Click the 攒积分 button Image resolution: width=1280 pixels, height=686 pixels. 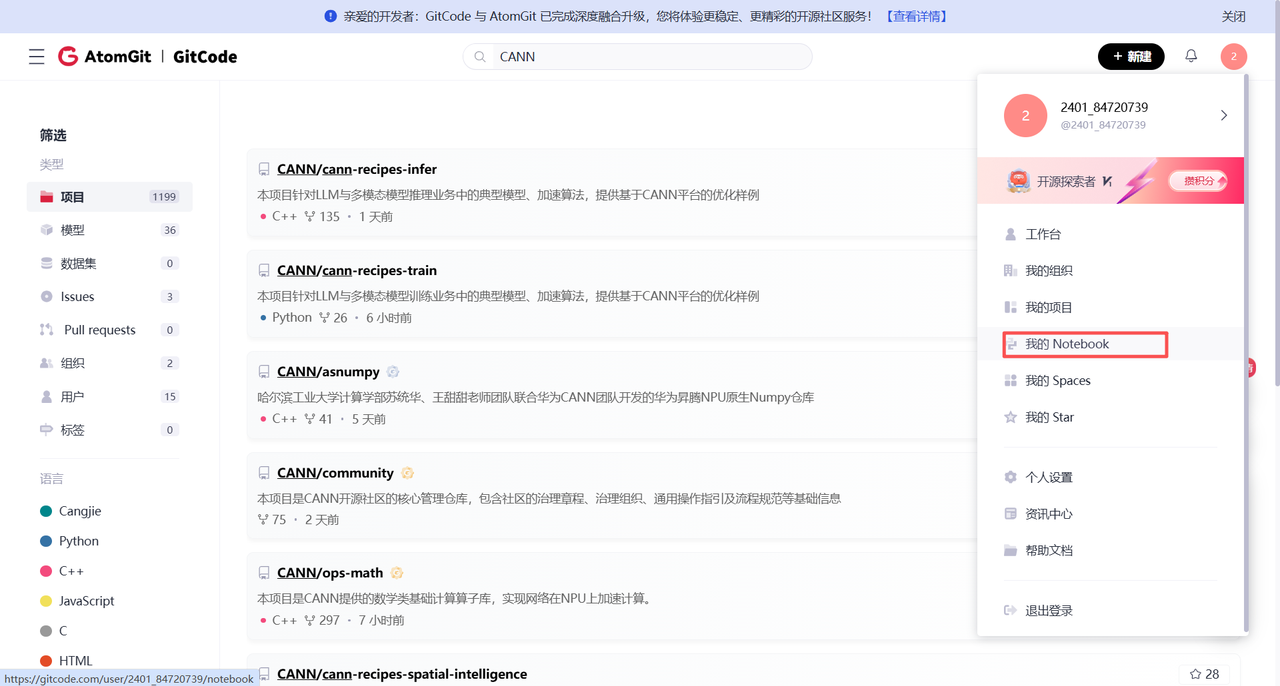click(1198, 181)
